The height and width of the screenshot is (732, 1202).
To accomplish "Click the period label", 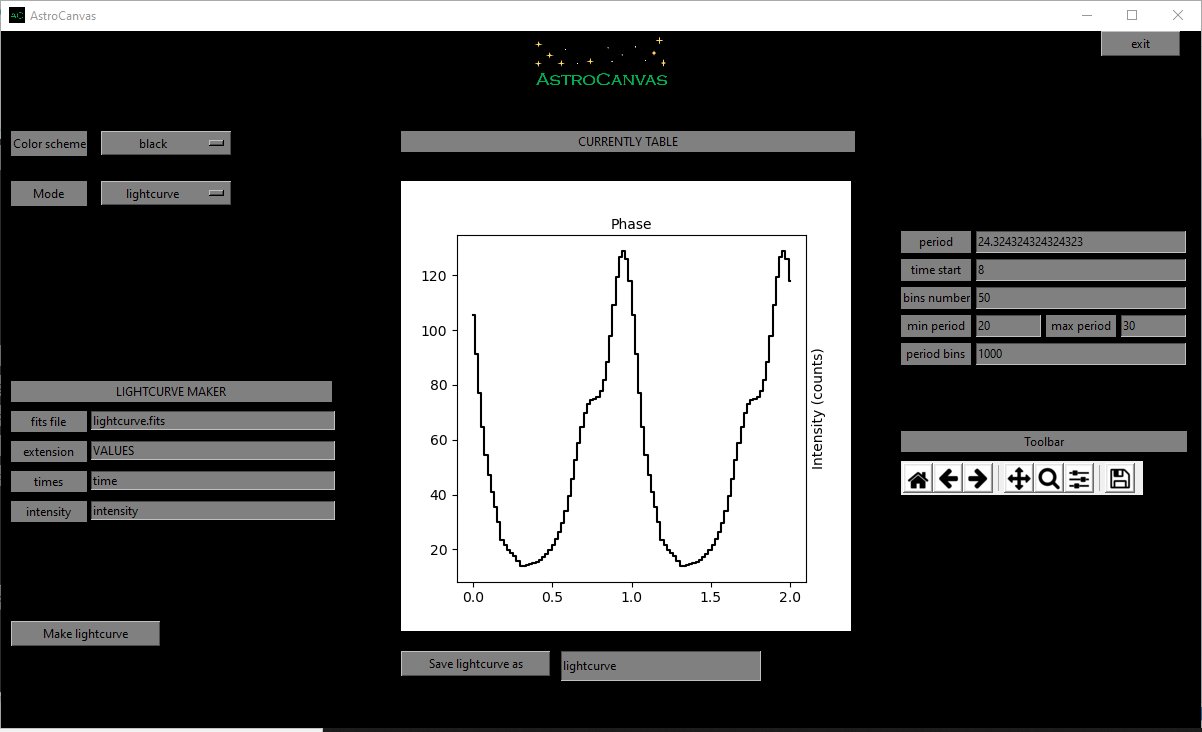I will 936,241.
